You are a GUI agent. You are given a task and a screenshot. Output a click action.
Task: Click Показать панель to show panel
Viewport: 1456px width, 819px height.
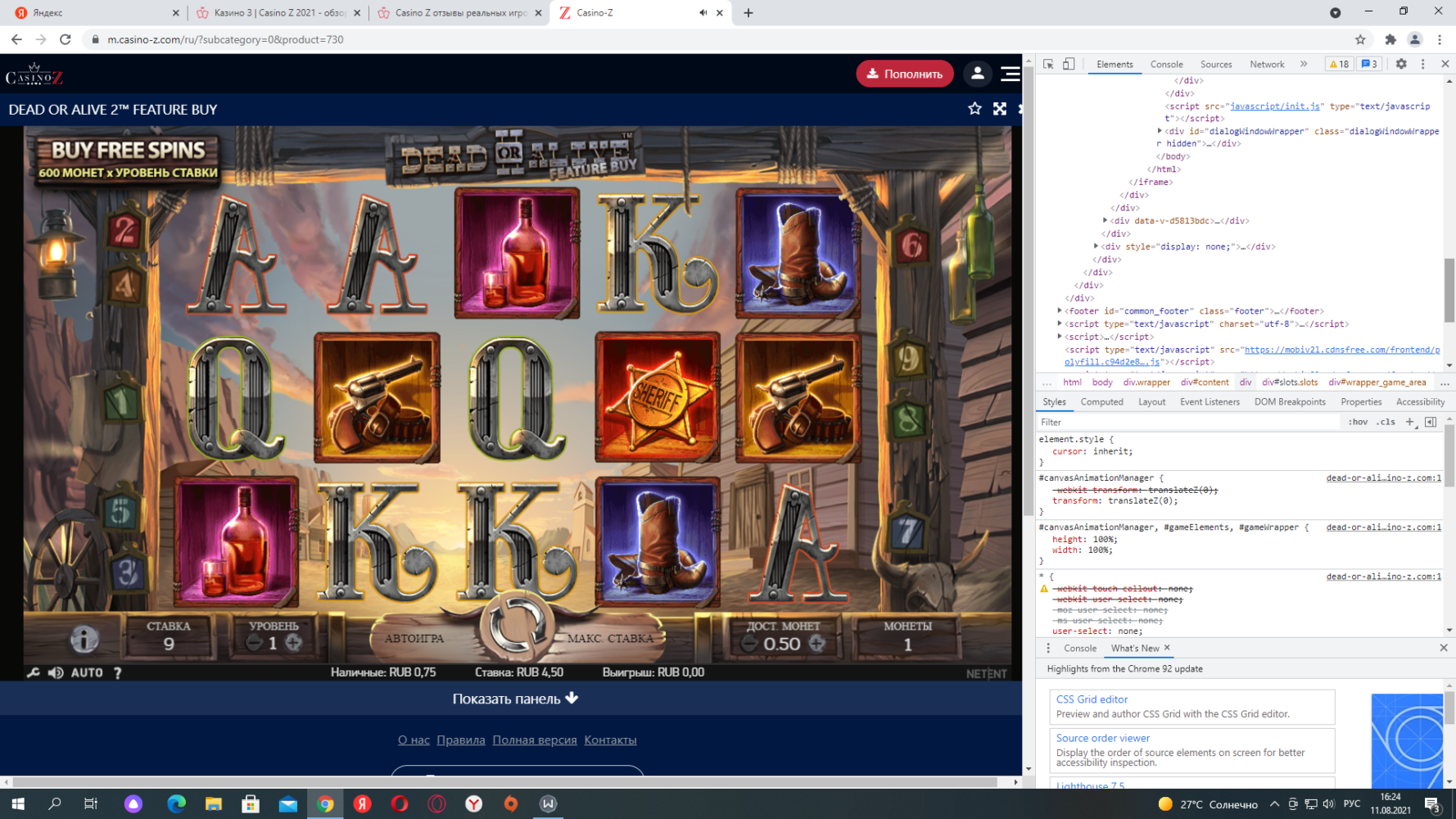515,699
